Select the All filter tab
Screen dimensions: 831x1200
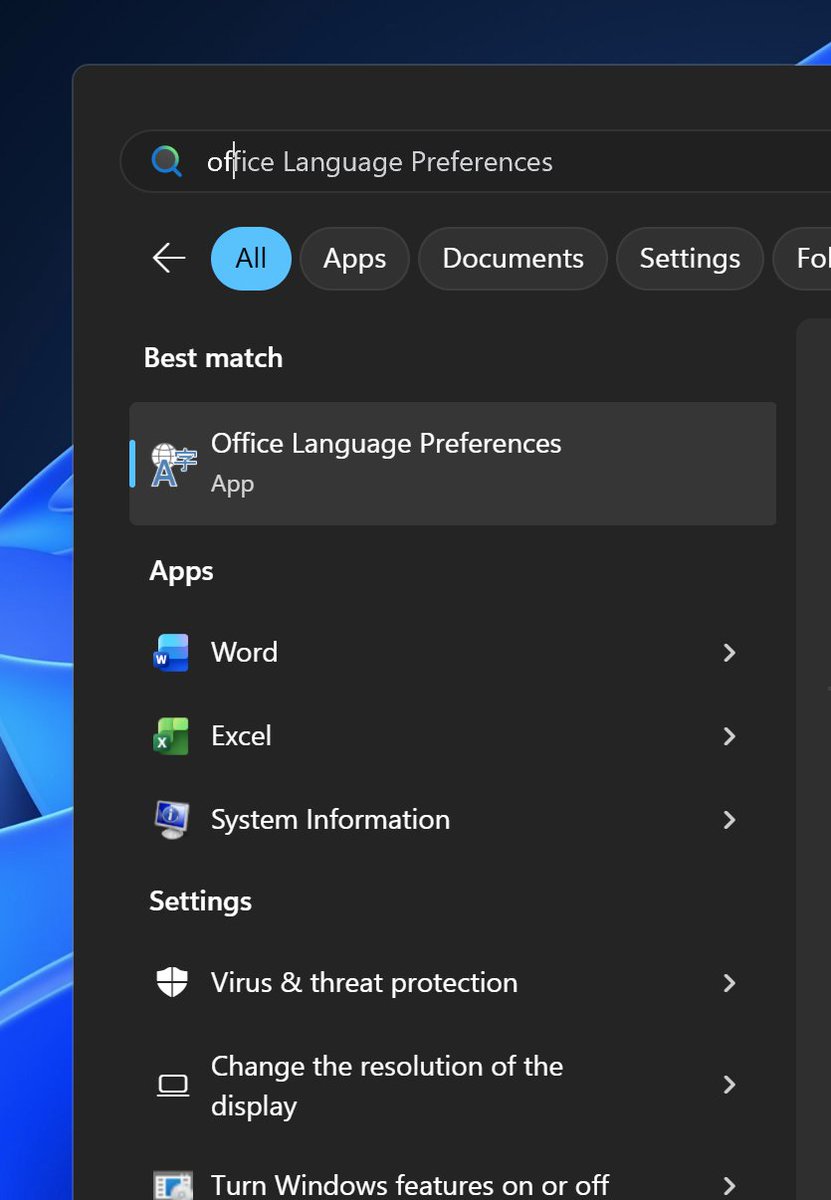click(x=251, y=258)
